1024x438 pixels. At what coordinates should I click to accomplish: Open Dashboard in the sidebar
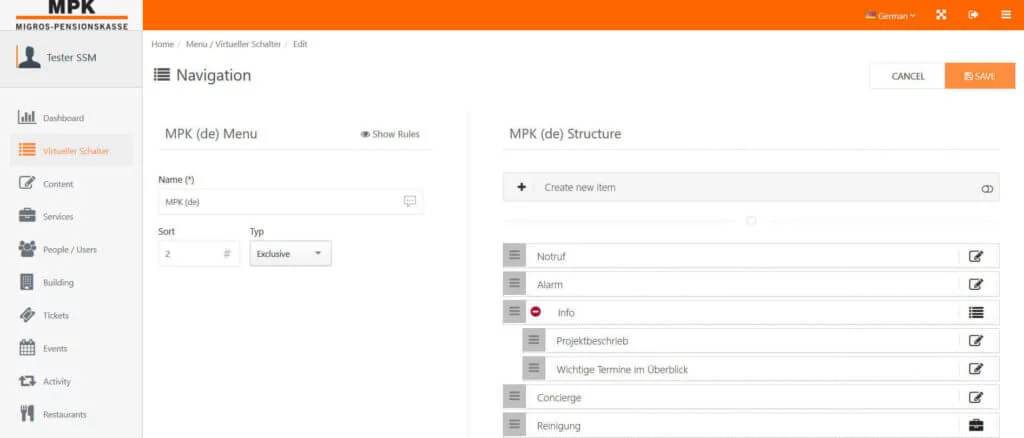(x=63, y=118)
